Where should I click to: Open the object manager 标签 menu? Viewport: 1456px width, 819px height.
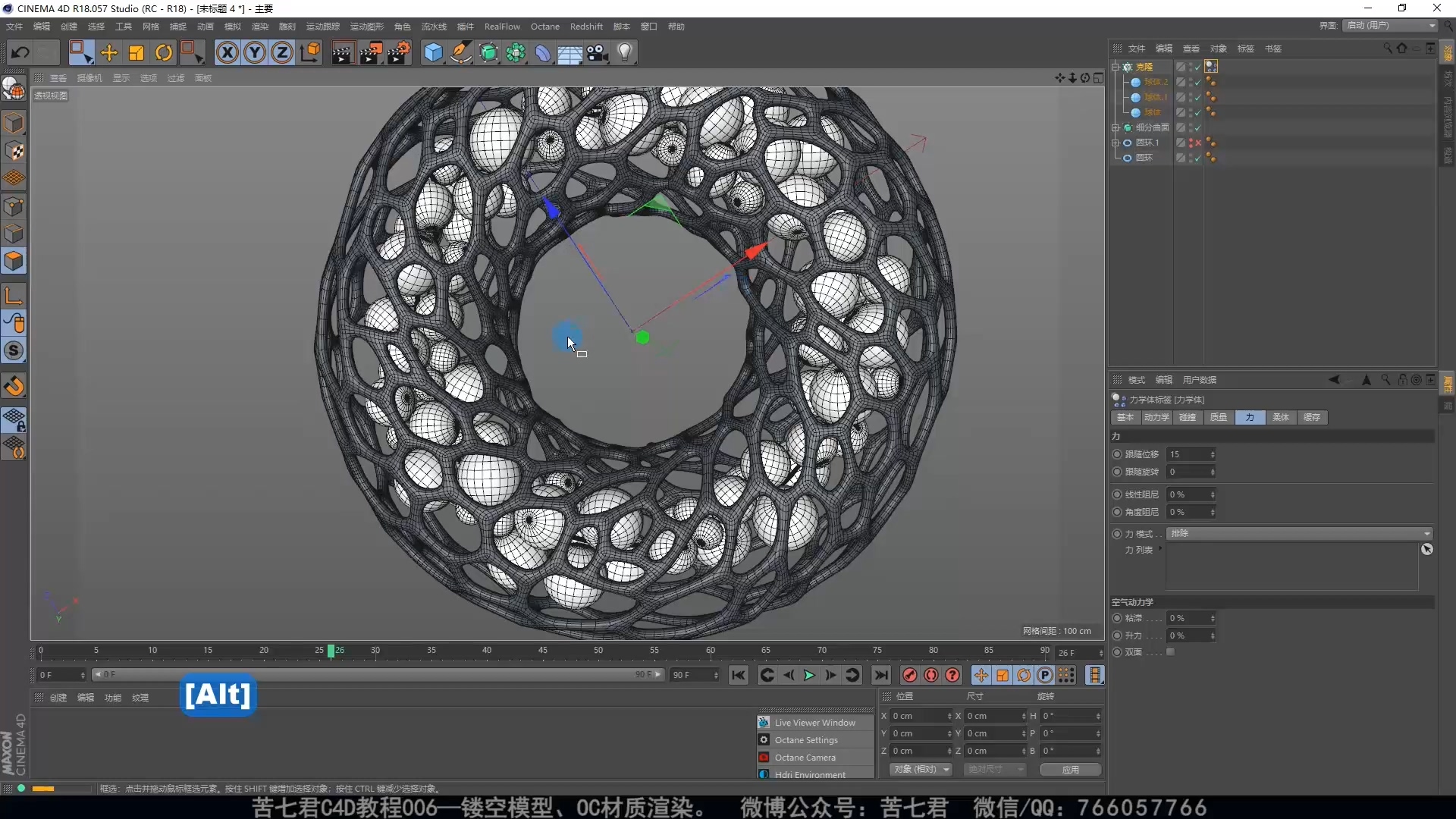tap(1246, 49)
